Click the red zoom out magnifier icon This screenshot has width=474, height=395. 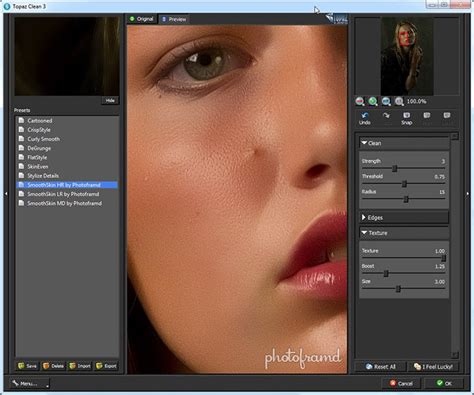click(x=360, y=101)
